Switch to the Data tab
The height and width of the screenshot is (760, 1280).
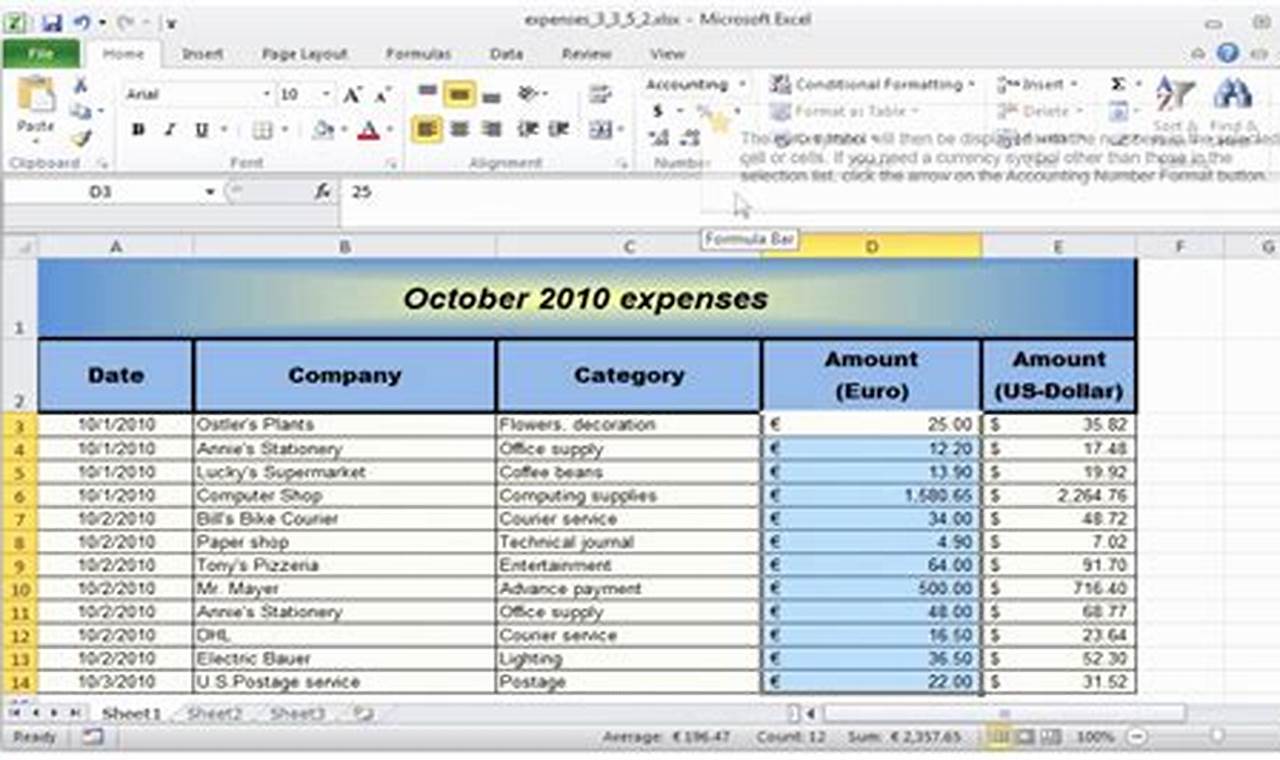tap(506, 54)
